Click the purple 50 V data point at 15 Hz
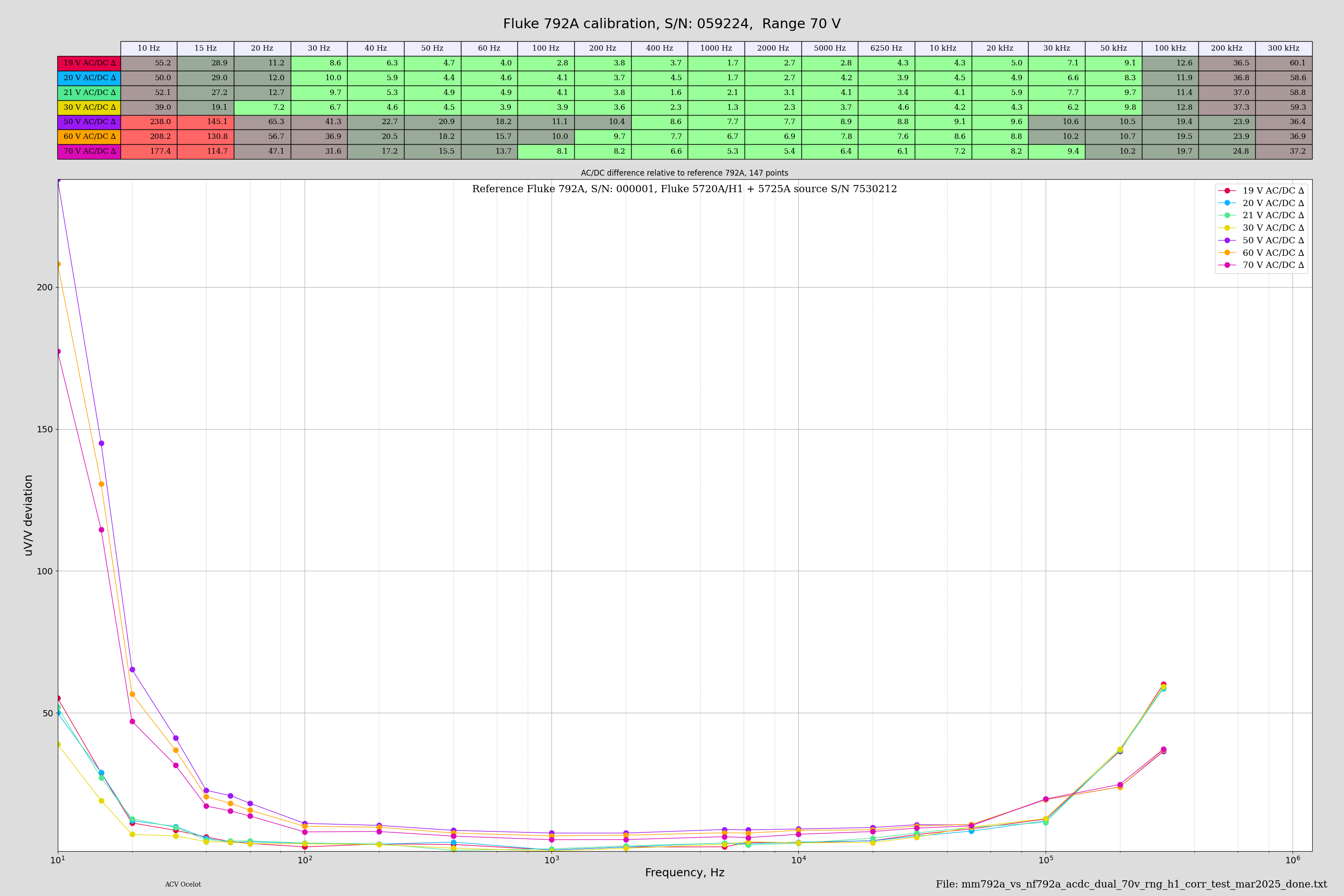 click(101, 444)
